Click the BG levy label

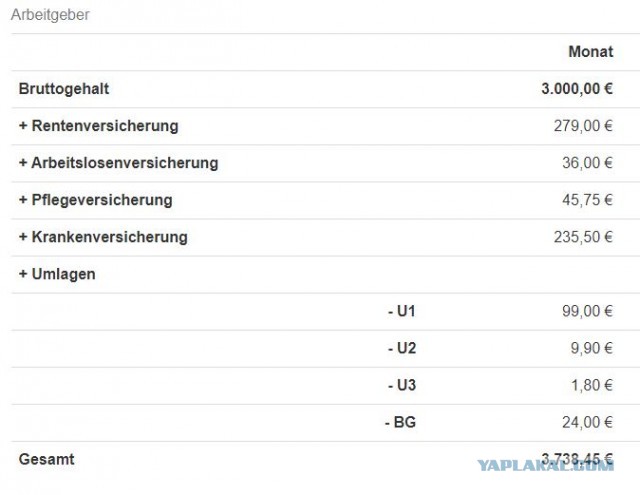coord(400,422)
